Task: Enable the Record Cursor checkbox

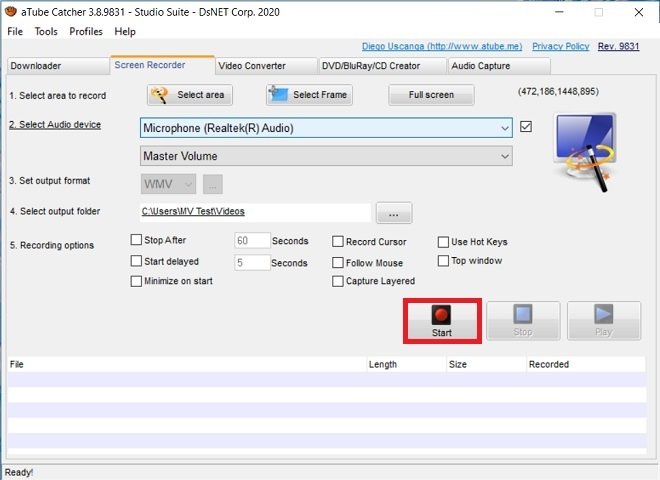Action: click(338, 242)
